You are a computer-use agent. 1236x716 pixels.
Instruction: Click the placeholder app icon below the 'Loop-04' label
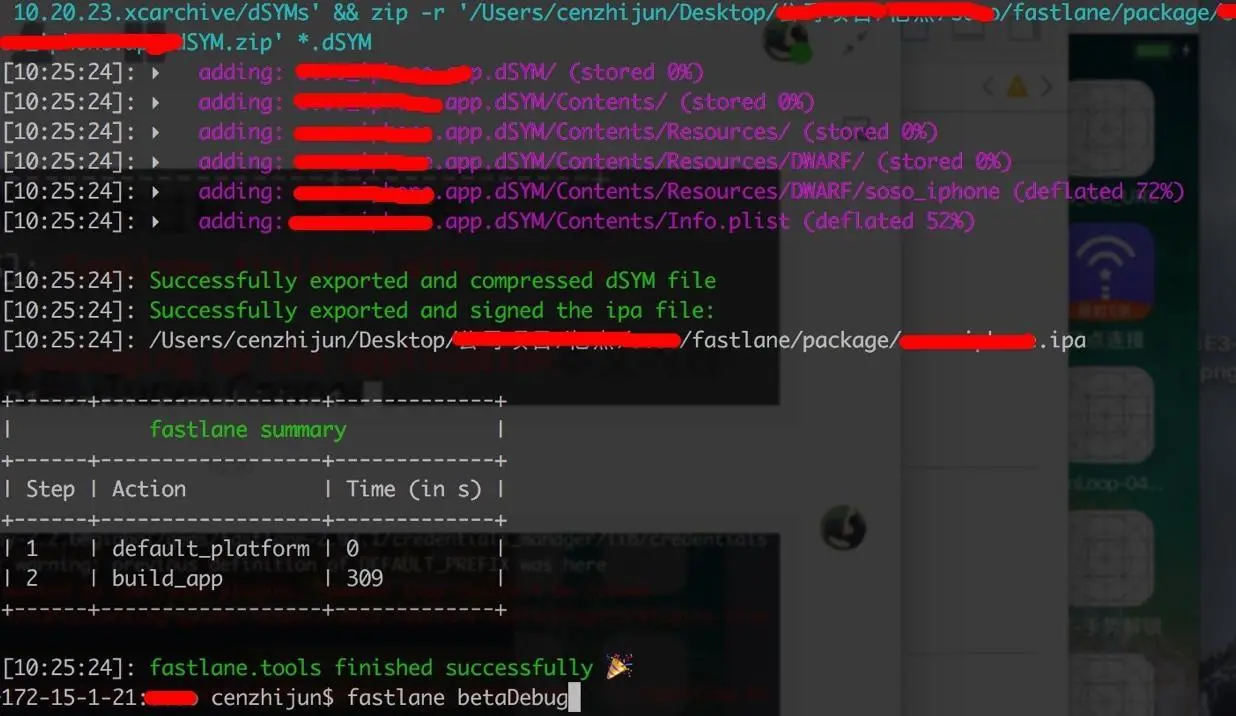click(1110, 558)
